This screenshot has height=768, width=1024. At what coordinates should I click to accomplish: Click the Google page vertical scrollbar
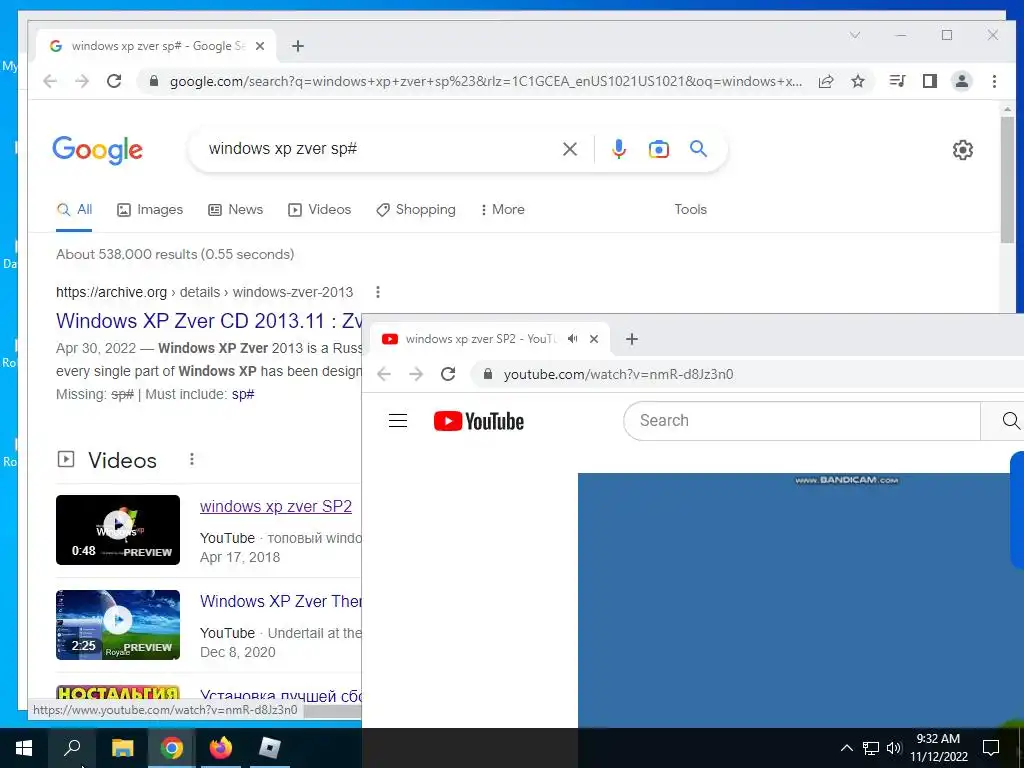[1007, 180]
